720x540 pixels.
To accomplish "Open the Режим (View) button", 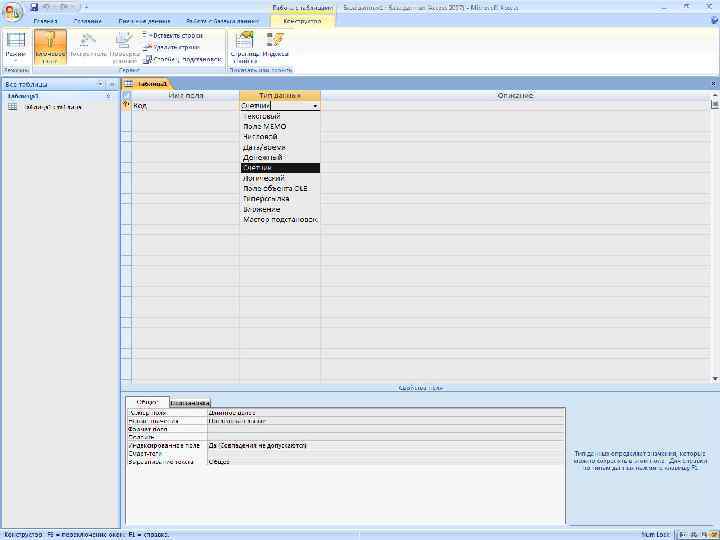I will click(15, 45).
